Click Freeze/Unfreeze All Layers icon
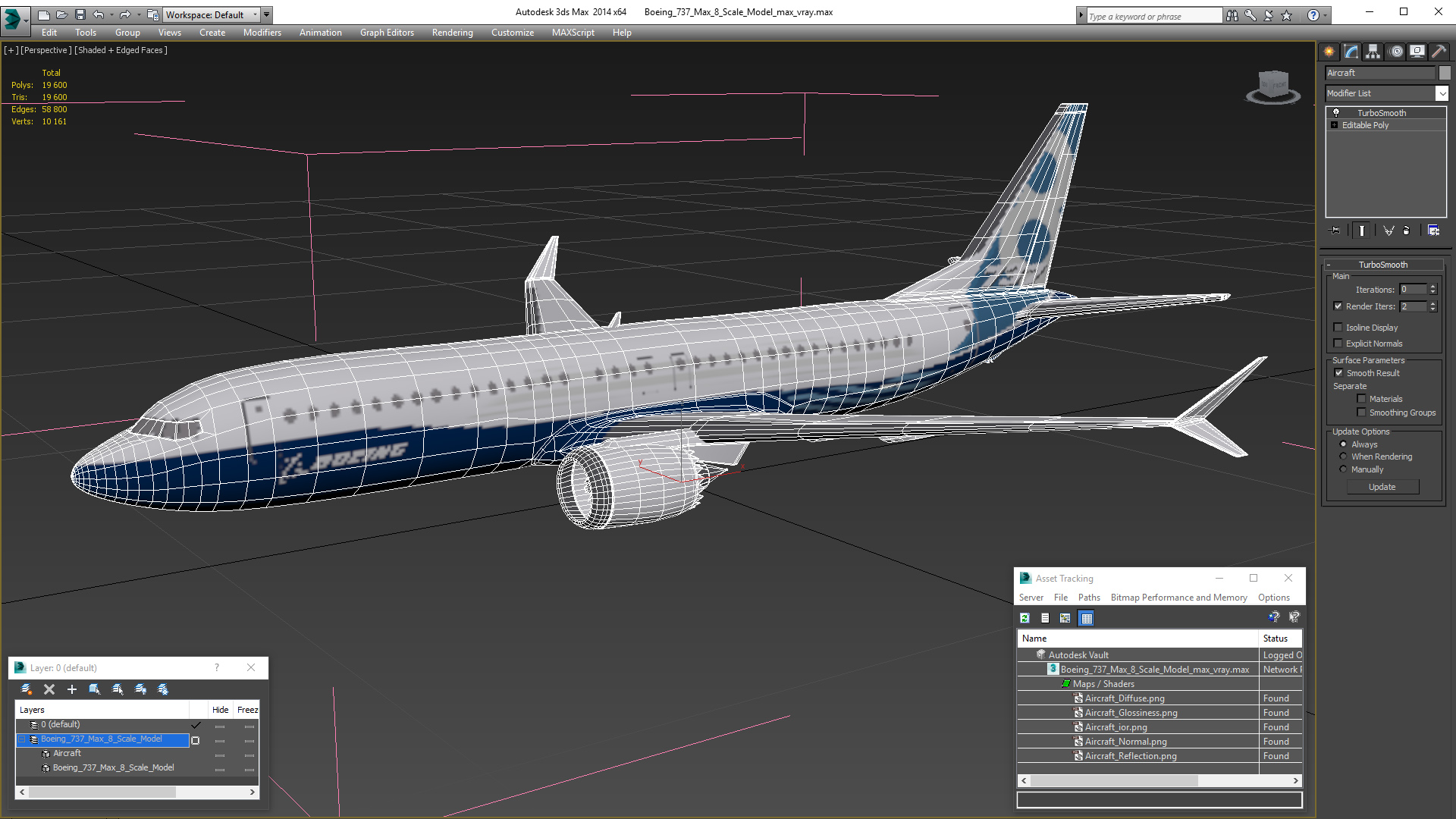The image size is (1456, 819). tap(163, 689)
